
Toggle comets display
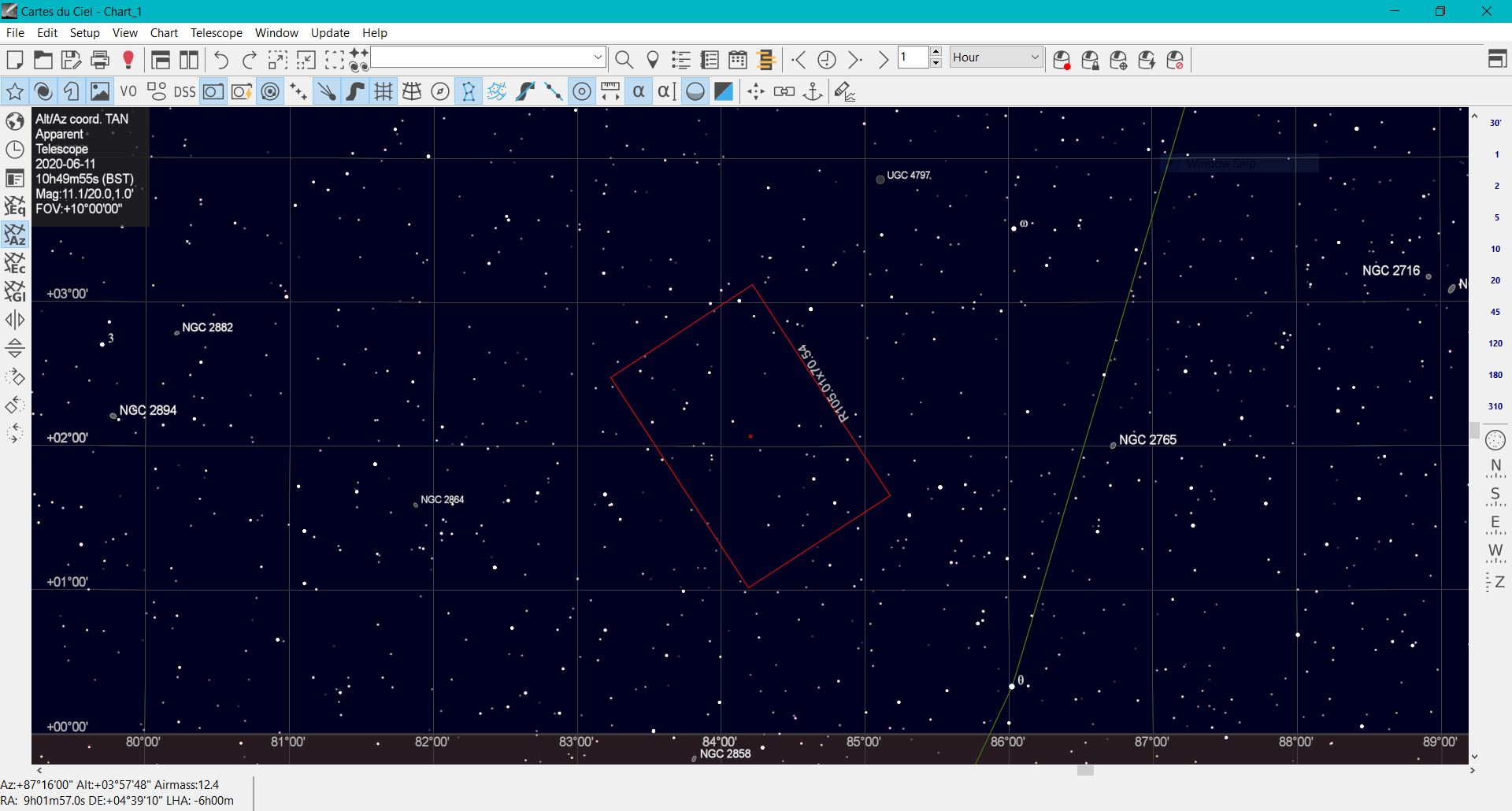click(x=327, y=92)
